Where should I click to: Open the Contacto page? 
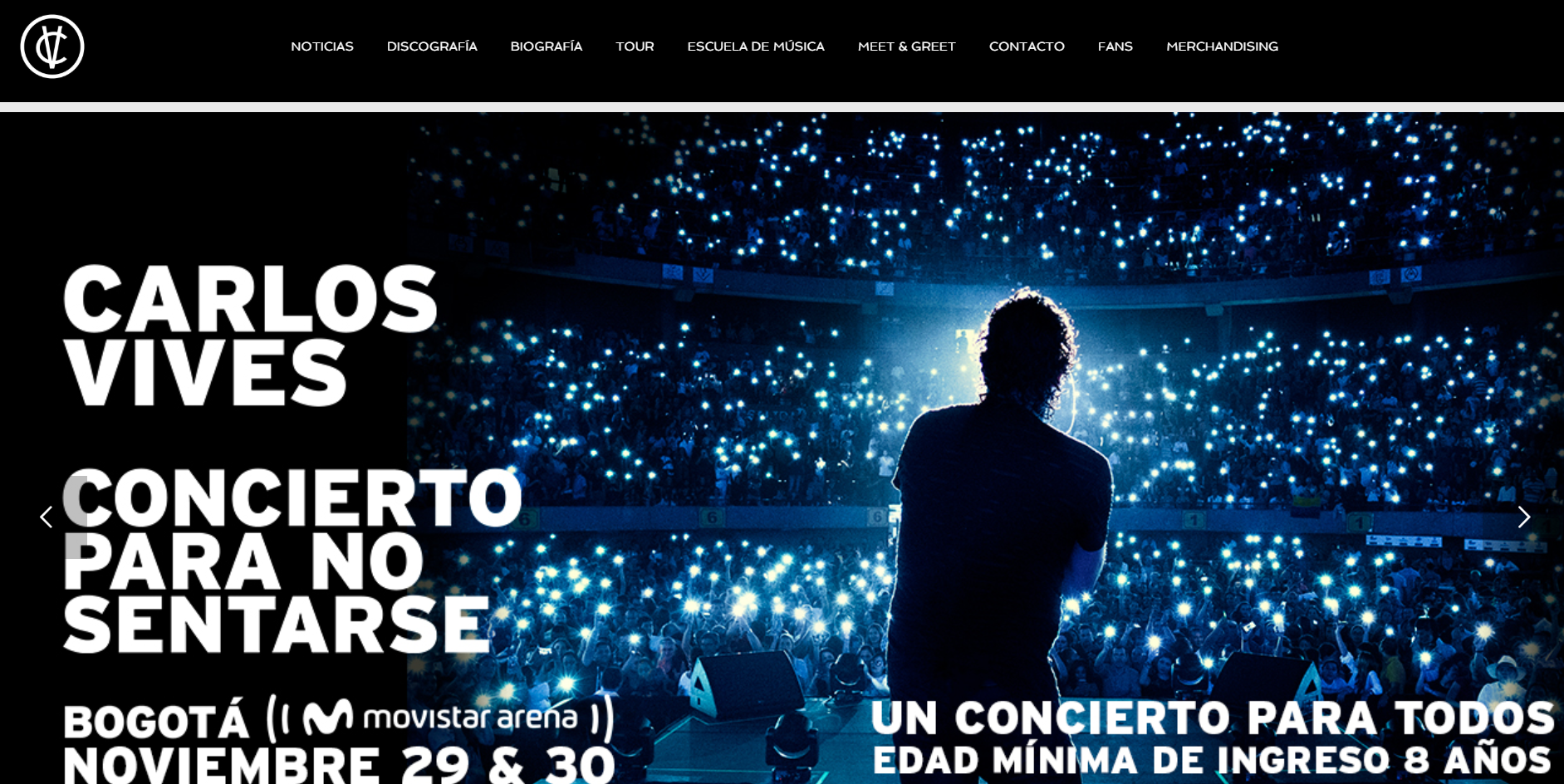point(1027,47)
